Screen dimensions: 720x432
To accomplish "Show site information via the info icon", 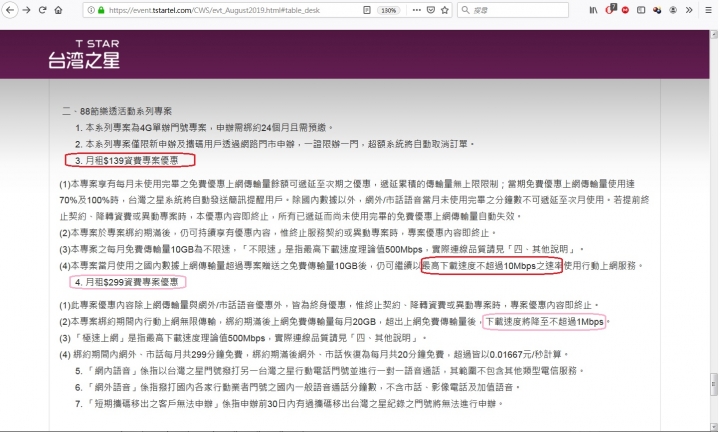I will click(x=91, y=10).
